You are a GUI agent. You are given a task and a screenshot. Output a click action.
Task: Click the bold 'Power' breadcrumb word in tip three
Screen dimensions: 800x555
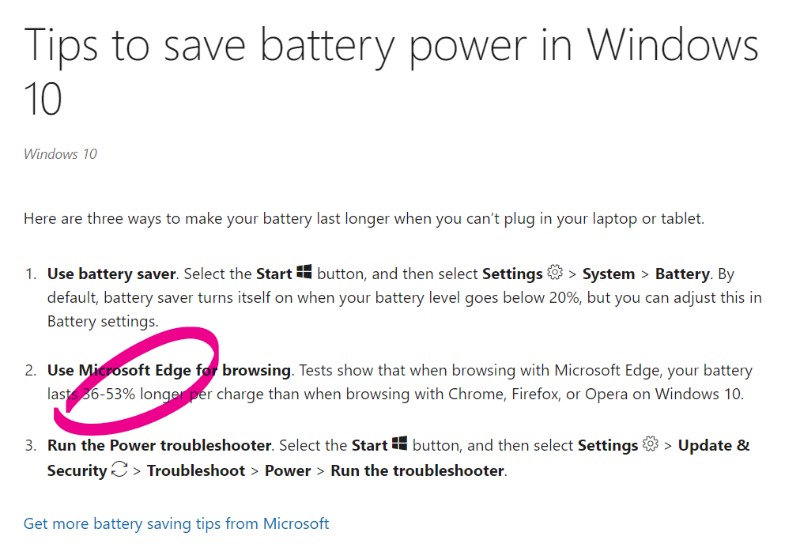[288, 470]
